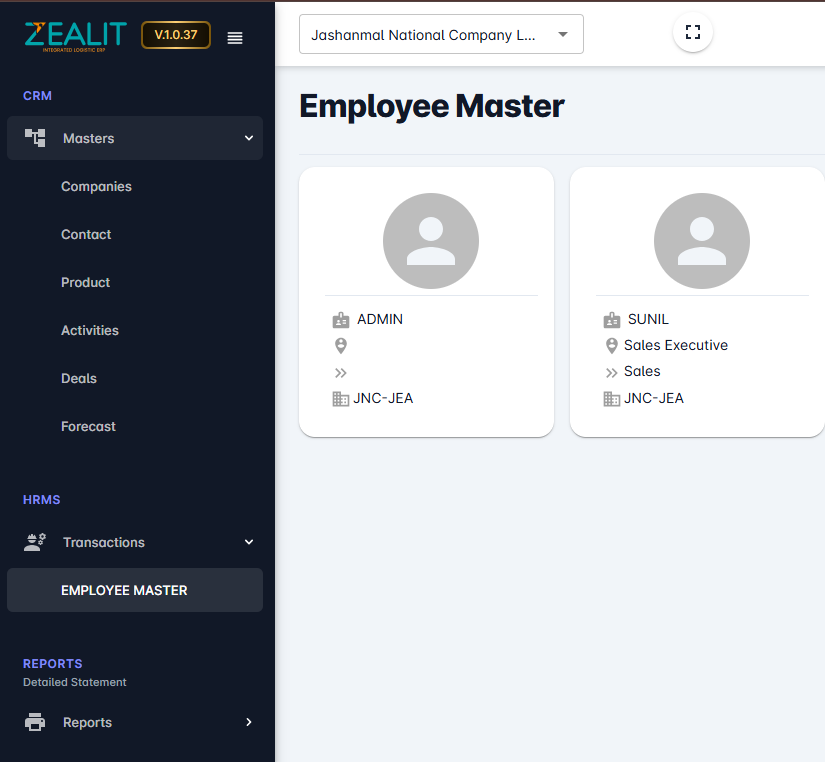This screenshot has height=762, width=825.
Task: Select Forecast in the sidebar
Action: coord(88,426)
